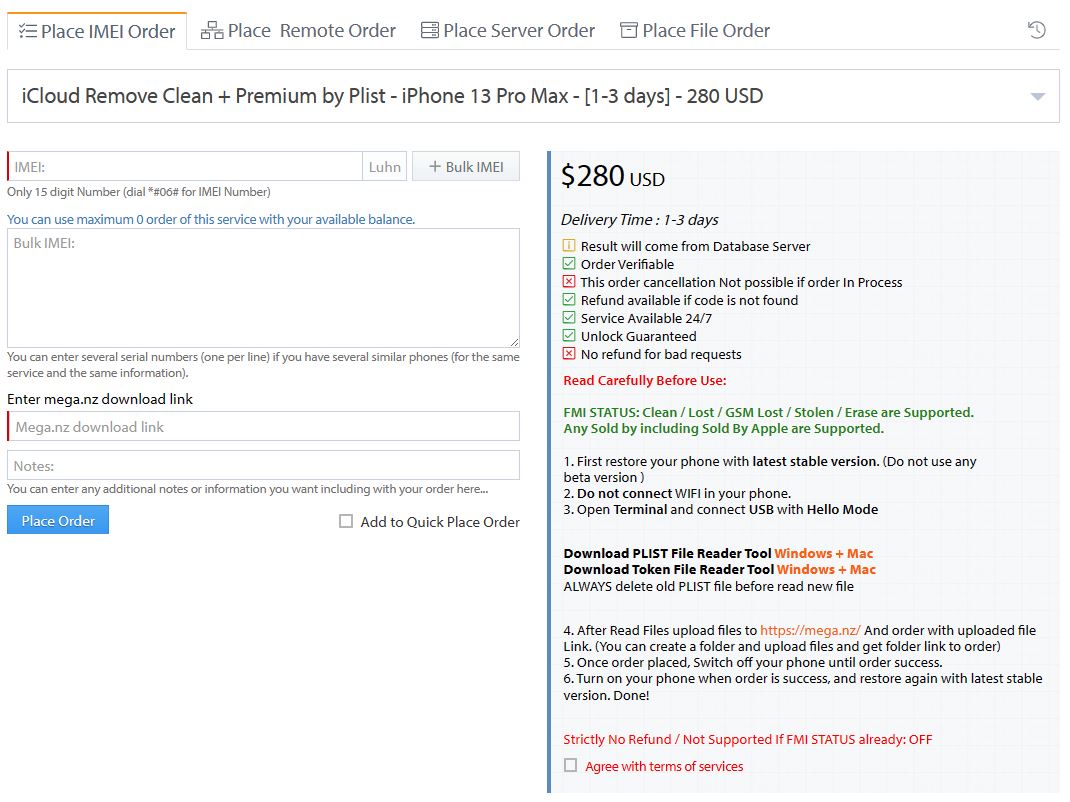This screenshot has height=802, width=1070.
Task: Click the Notes input field
Action: click(263, 466)
